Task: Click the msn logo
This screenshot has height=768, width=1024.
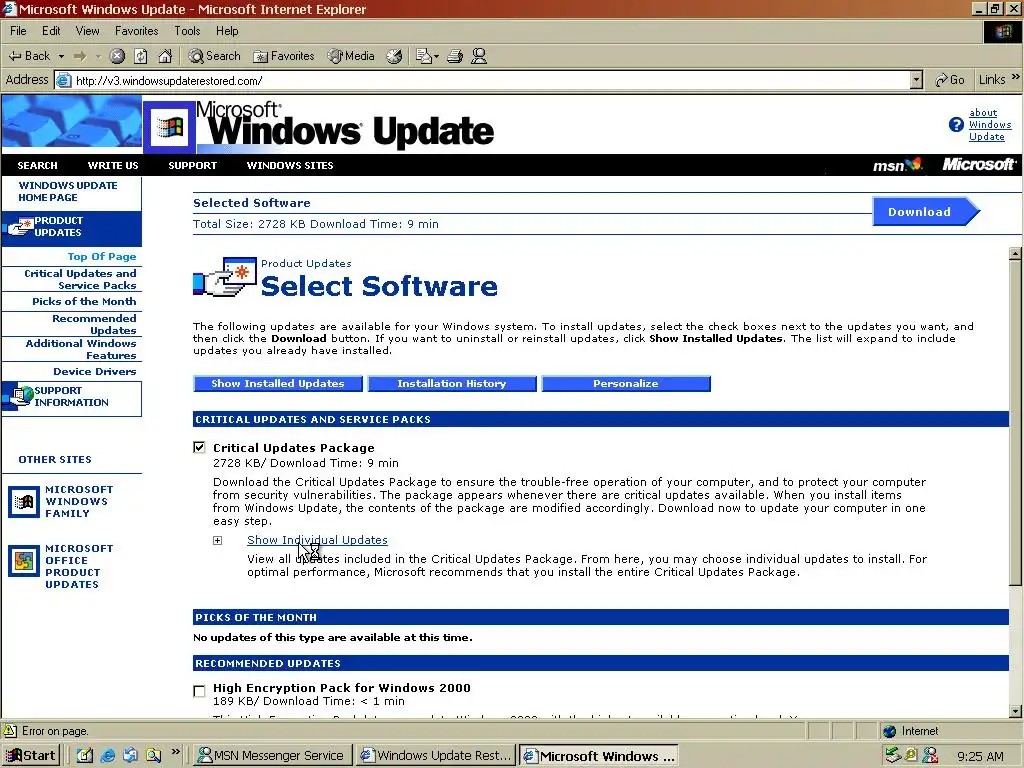Action: click(897, 165)
